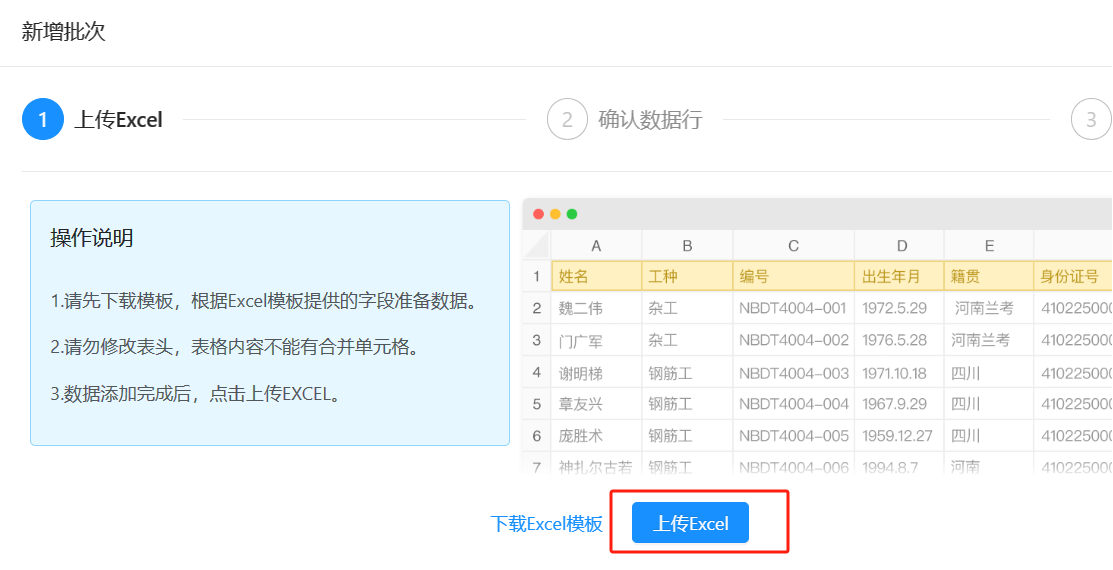Screen dimensions: 1113x570
Task: Select the 上传Excel step label at top
Action: click(118, 120)
